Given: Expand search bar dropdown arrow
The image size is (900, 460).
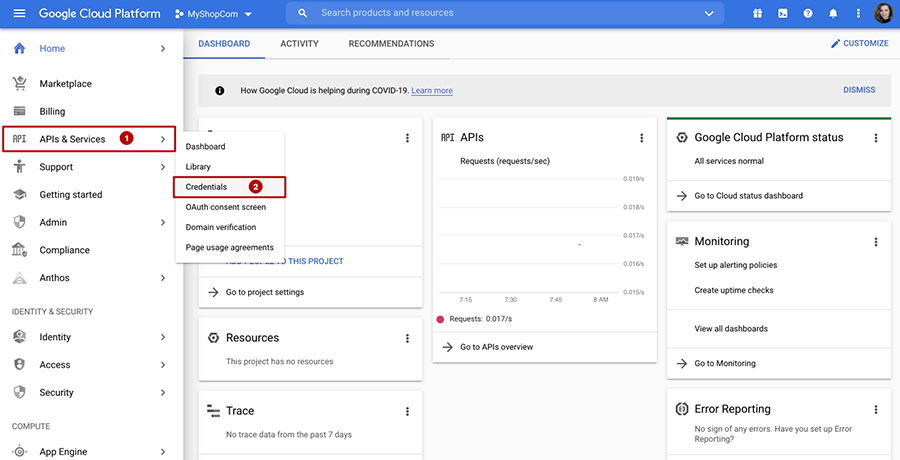Looking at the screenshot, I should (709, 13).
